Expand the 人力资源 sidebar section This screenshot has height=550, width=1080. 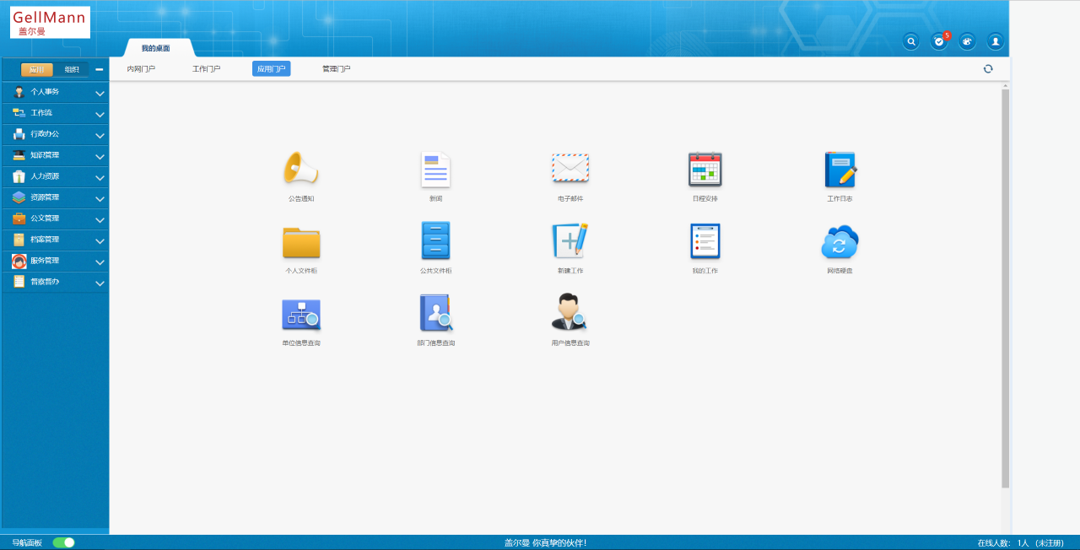click(54, 176)
